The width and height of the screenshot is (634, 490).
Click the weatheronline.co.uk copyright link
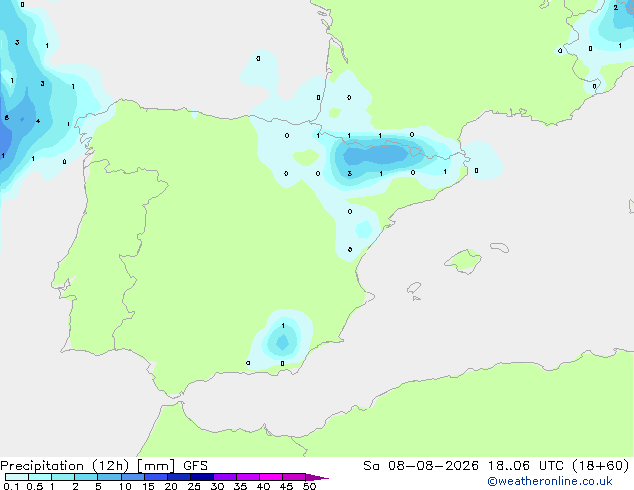(550, 481)
